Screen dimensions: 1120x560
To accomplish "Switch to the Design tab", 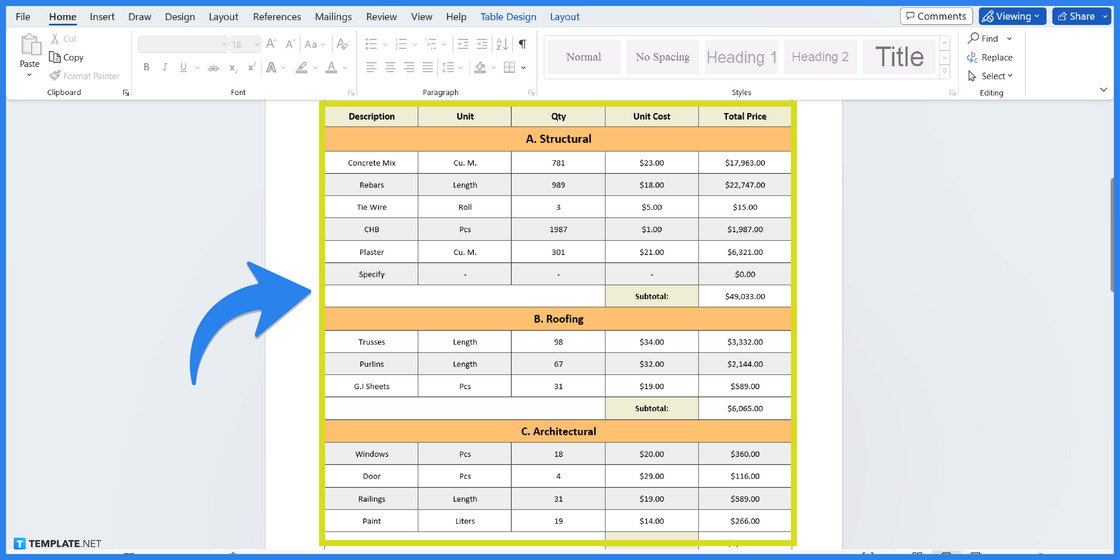I will coord(179,16).
